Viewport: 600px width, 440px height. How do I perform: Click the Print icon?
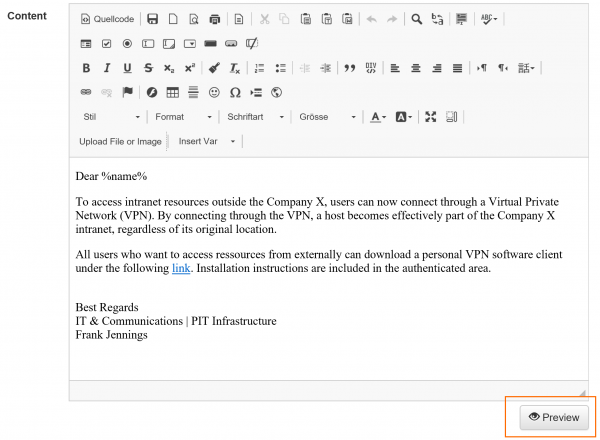tap(215, 19)
